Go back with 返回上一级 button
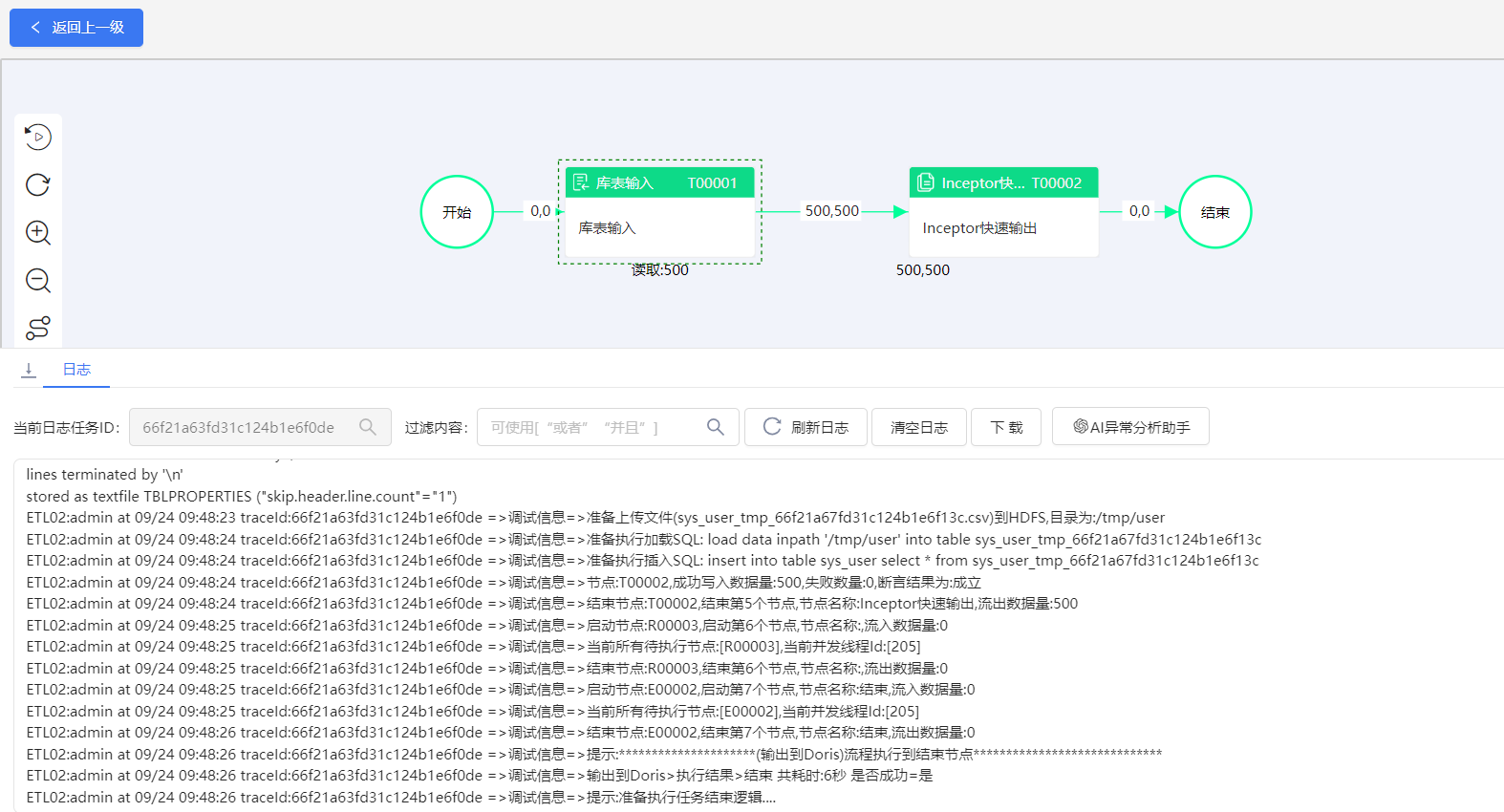Viewport: 1504px width, 812px height. [76, 28]
